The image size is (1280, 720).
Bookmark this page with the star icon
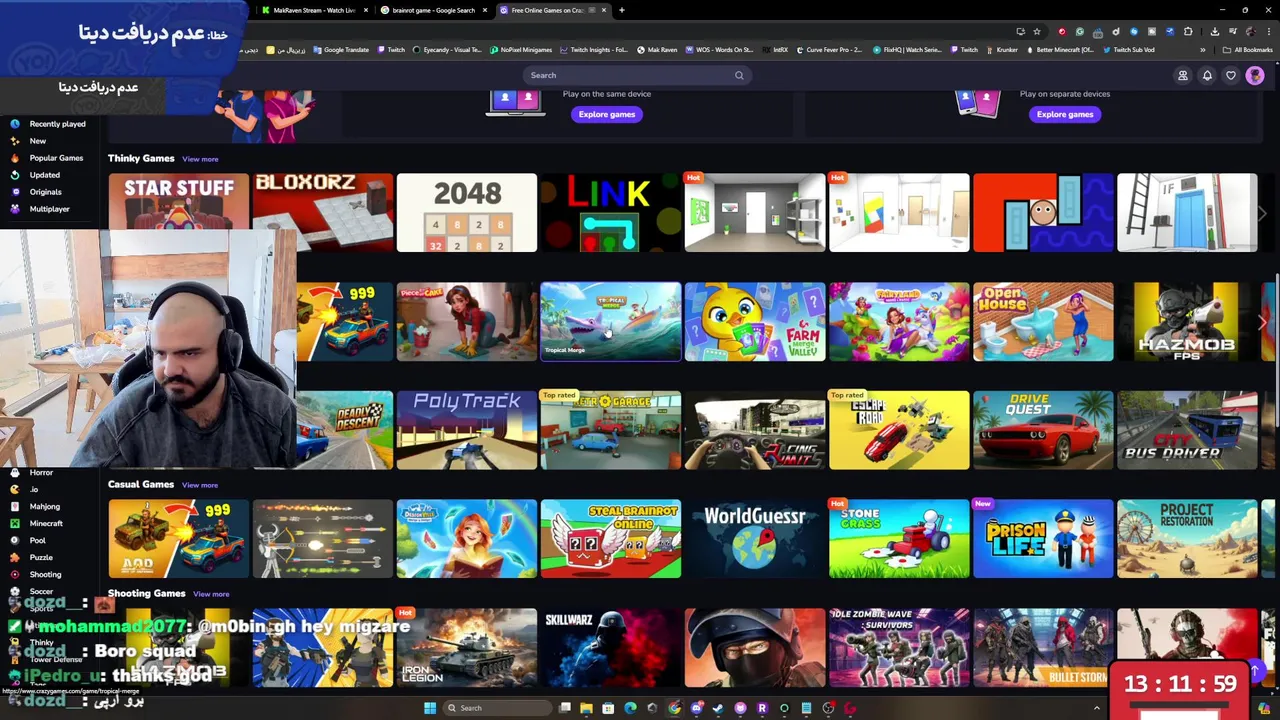pos(1037,31)
